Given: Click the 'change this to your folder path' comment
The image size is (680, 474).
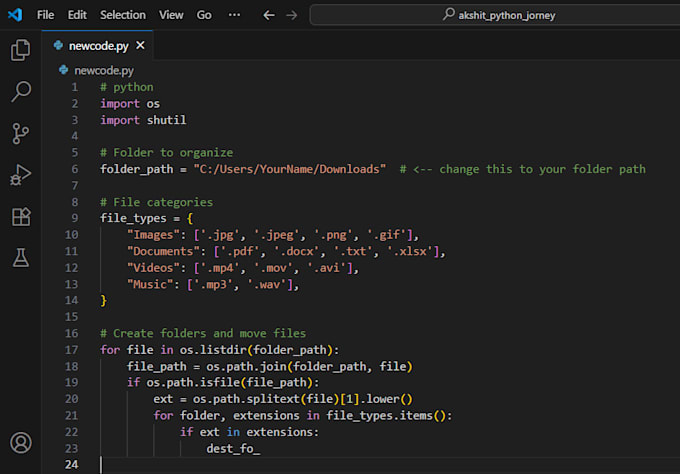Looking at the screenshot, I should [543, 169].
